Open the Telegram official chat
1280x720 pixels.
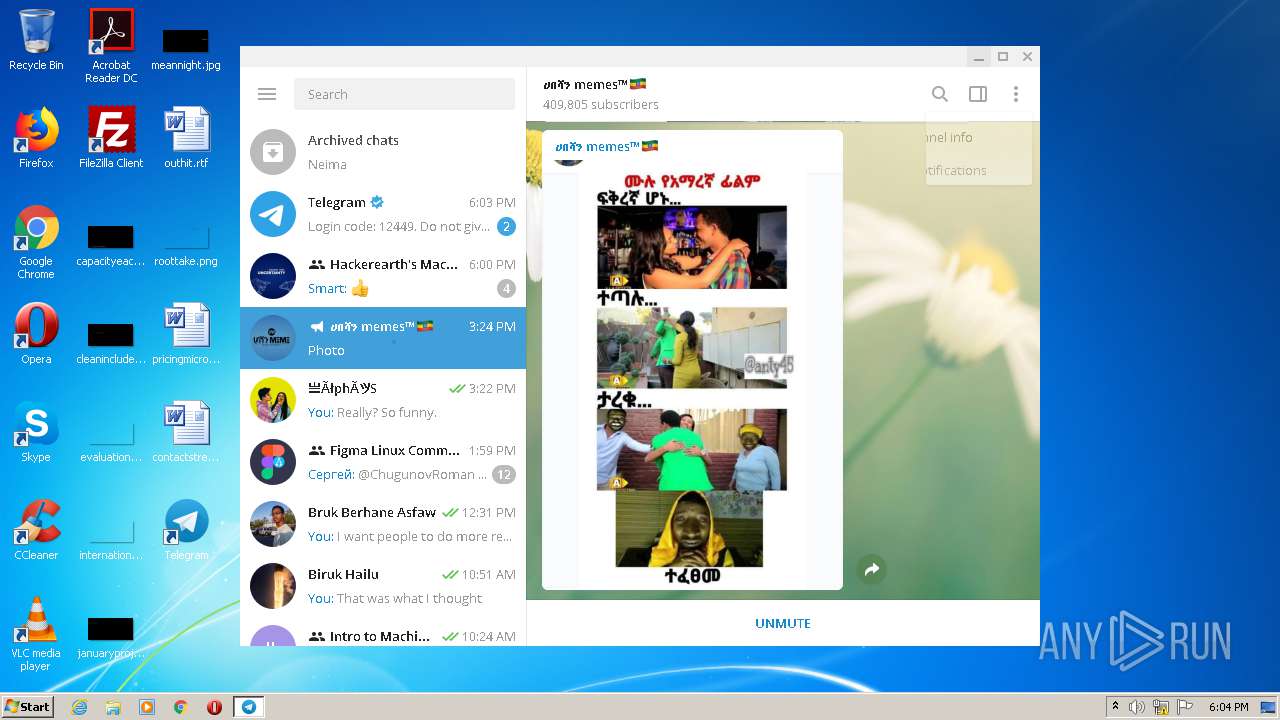(383, 214)
